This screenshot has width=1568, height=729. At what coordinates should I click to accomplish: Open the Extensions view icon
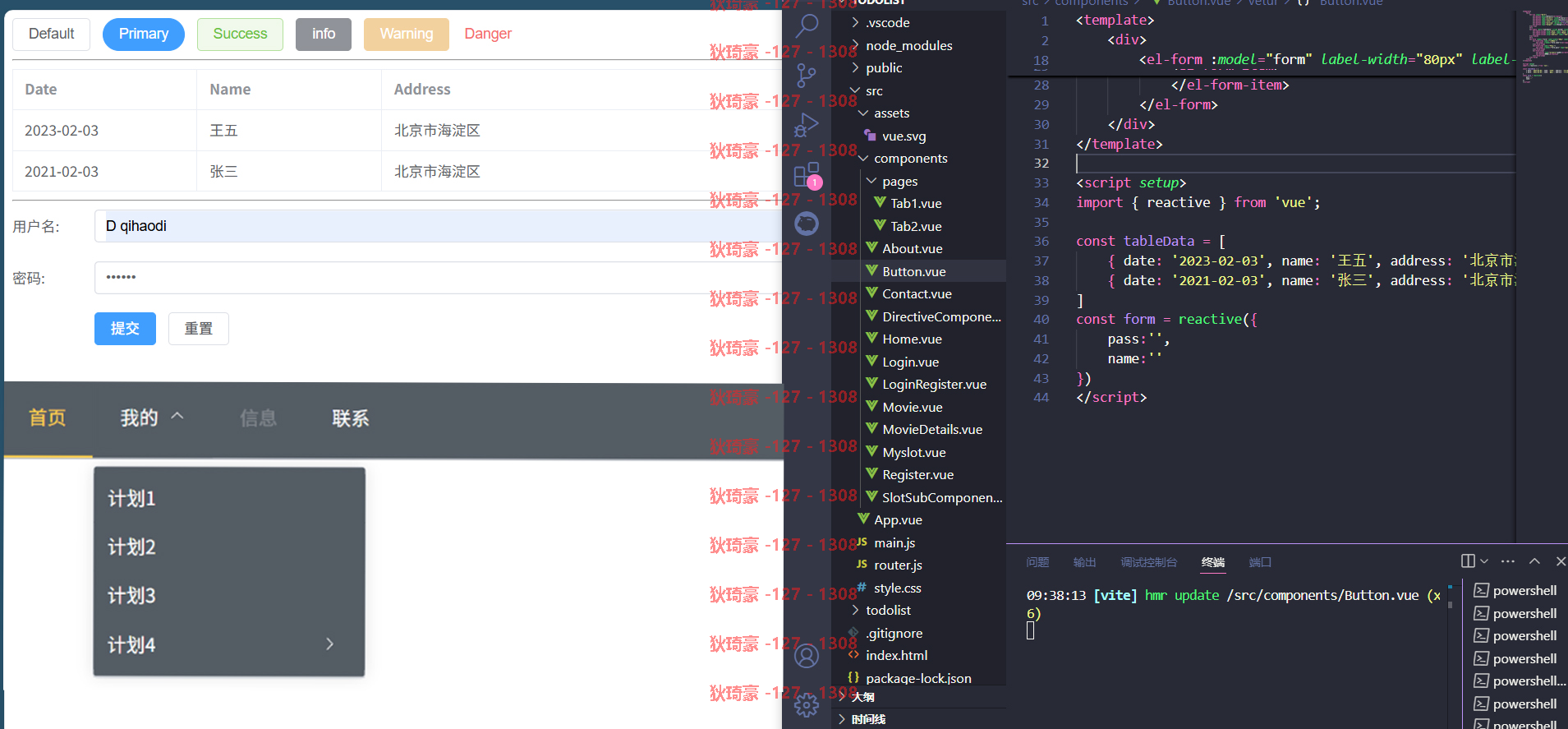807,174
